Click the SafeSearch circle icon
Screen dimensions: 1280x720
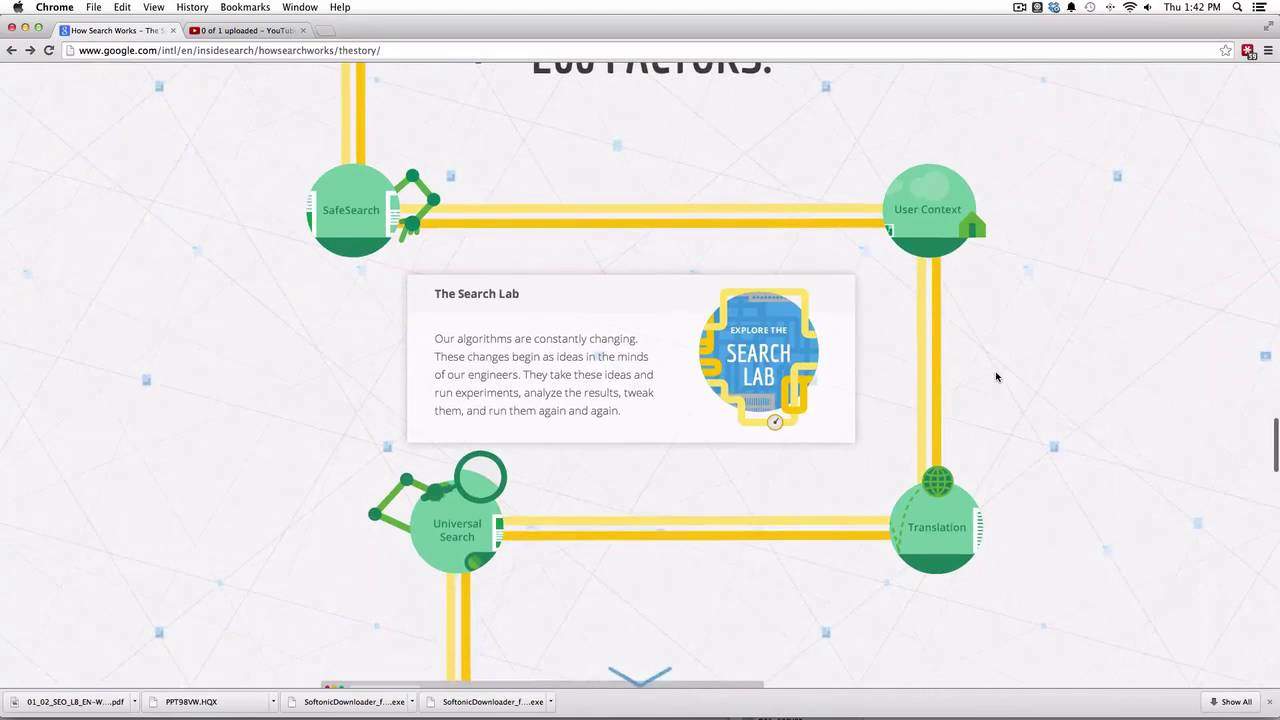coord(352,210)
